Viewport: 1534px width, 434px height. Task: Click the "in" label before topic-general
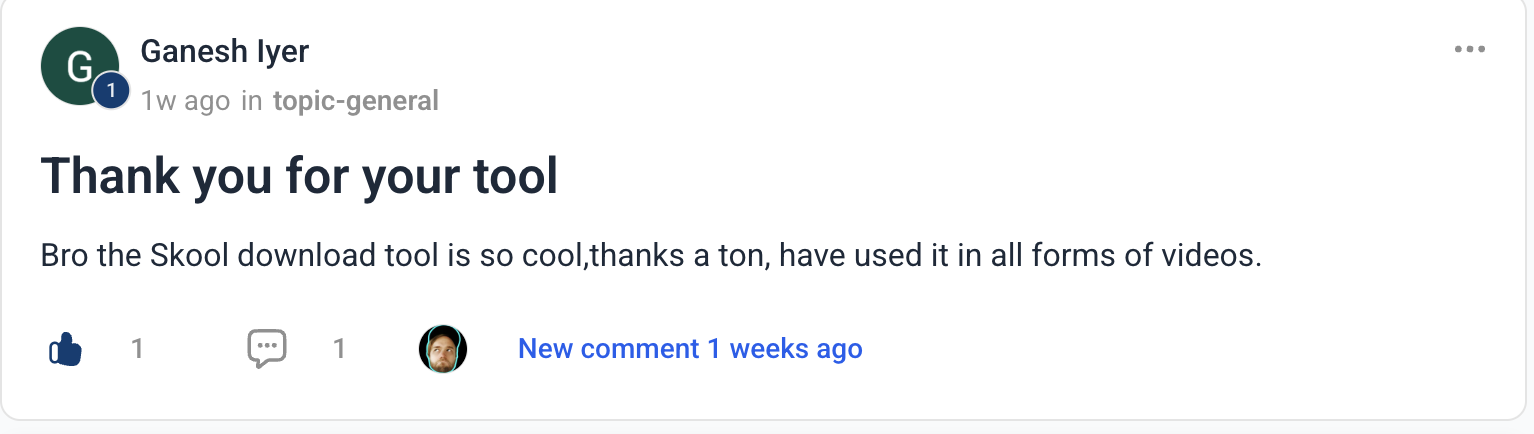[x=252, y=101]
